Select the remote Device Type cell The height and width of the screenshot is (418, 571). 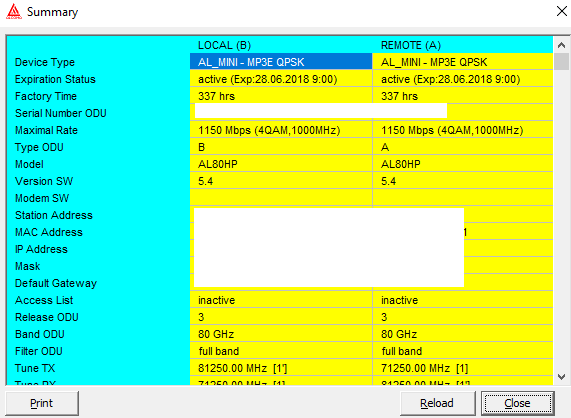click(x=462, y=62)
